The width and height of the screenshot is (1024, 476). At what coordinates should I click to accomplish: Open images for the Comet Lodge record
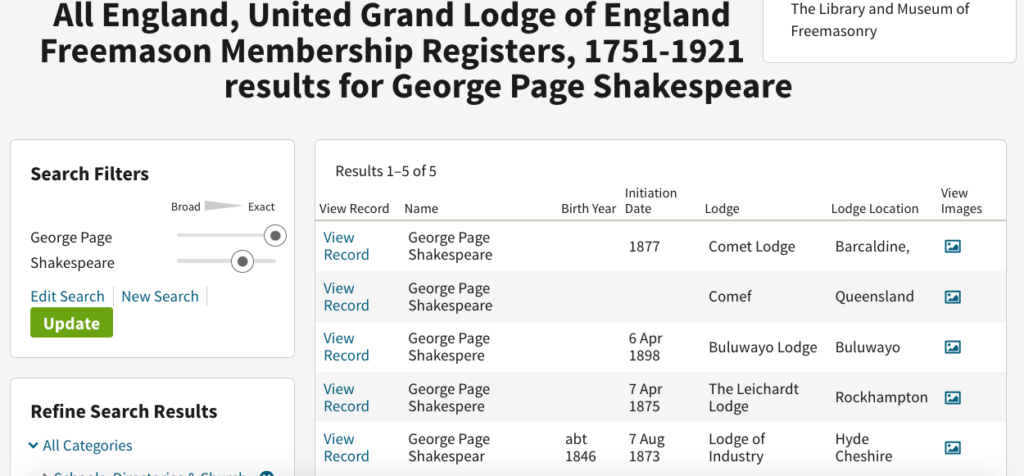[952, 246]
